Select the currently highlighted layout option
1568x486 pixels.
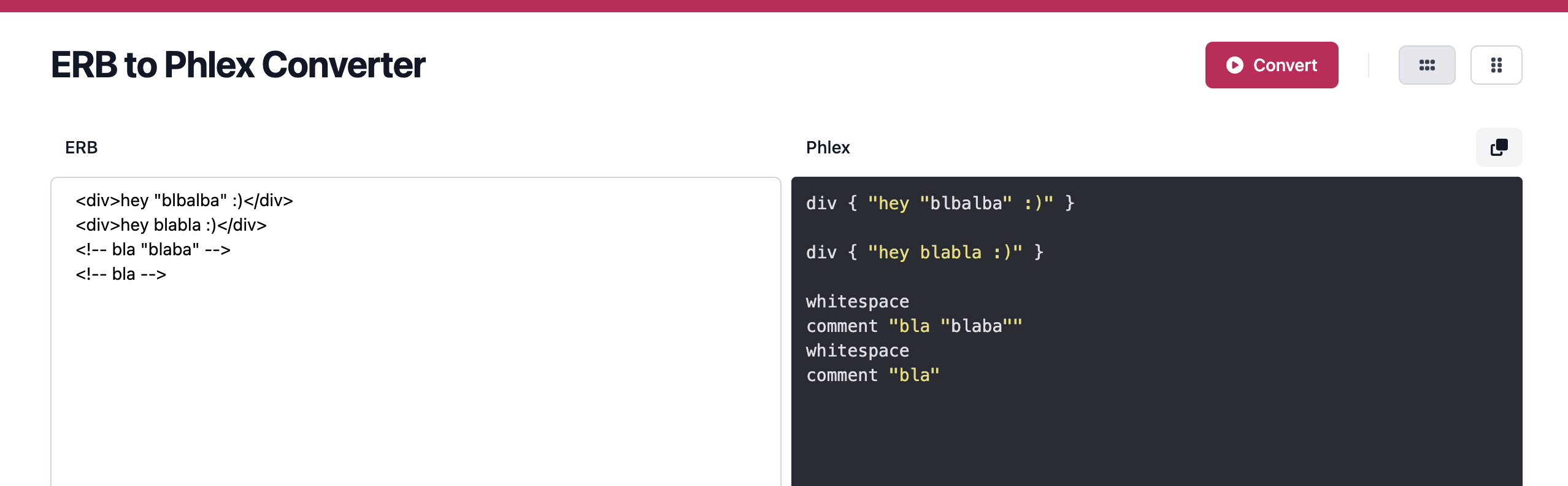click(1428, 64)
